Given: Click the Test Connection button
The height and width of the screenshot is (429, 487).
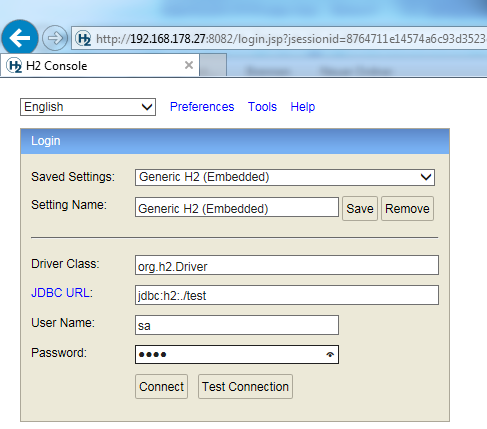Looking at the screenshot, I should coord(246,387).
